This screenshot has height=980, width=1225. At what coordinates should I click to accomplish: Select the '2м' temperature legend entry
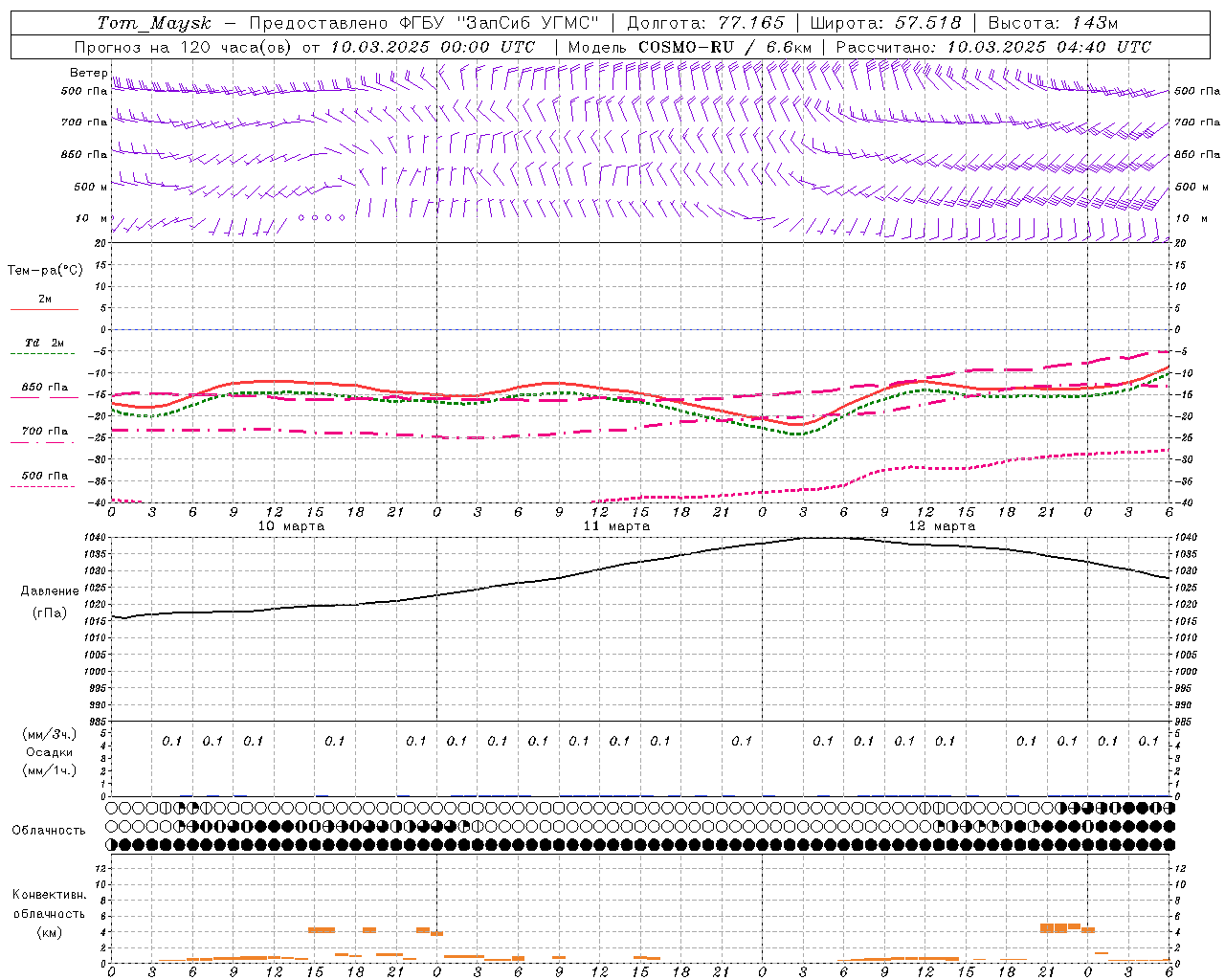tap(45, 299)
